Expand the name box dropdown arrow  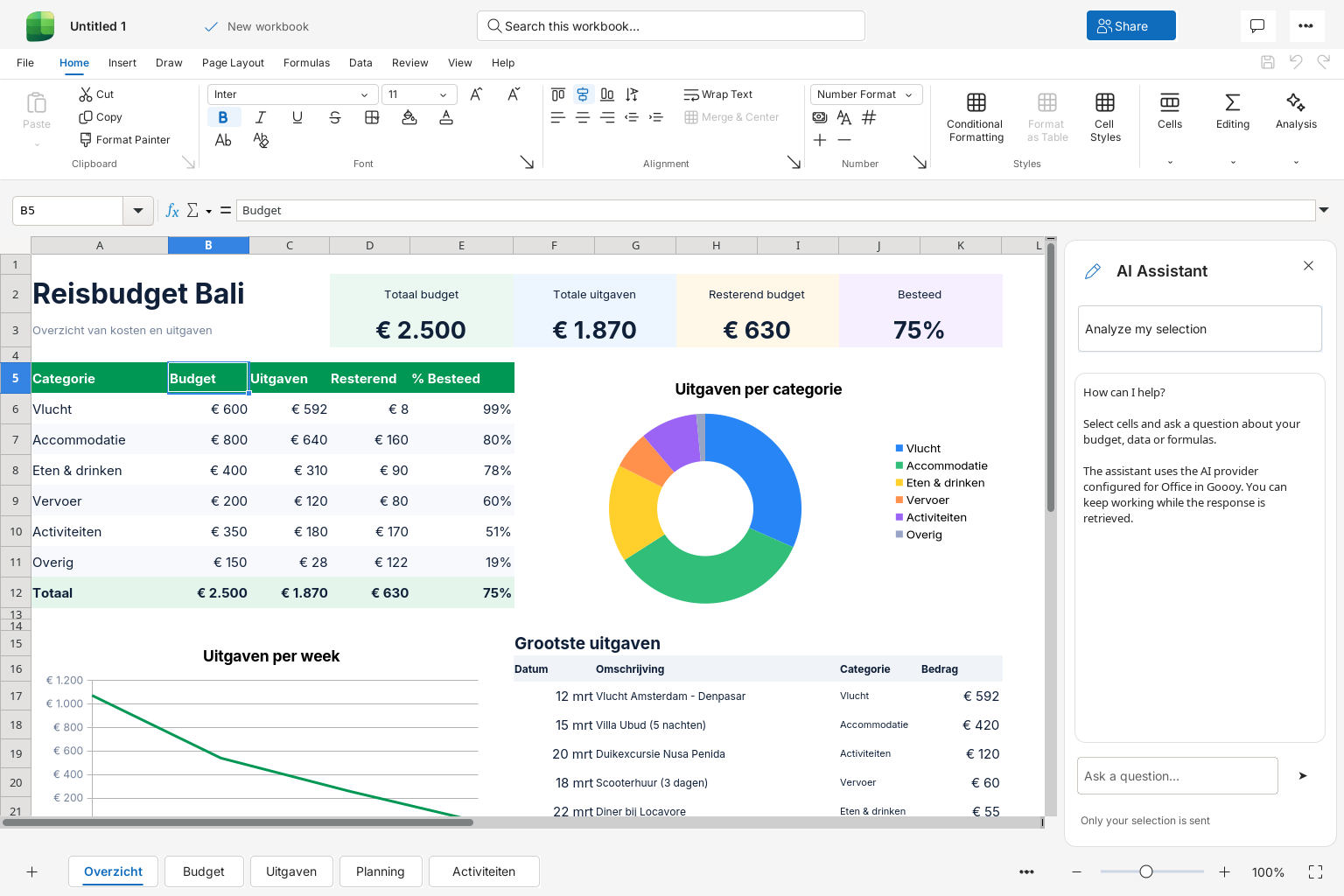coord(138,210)
